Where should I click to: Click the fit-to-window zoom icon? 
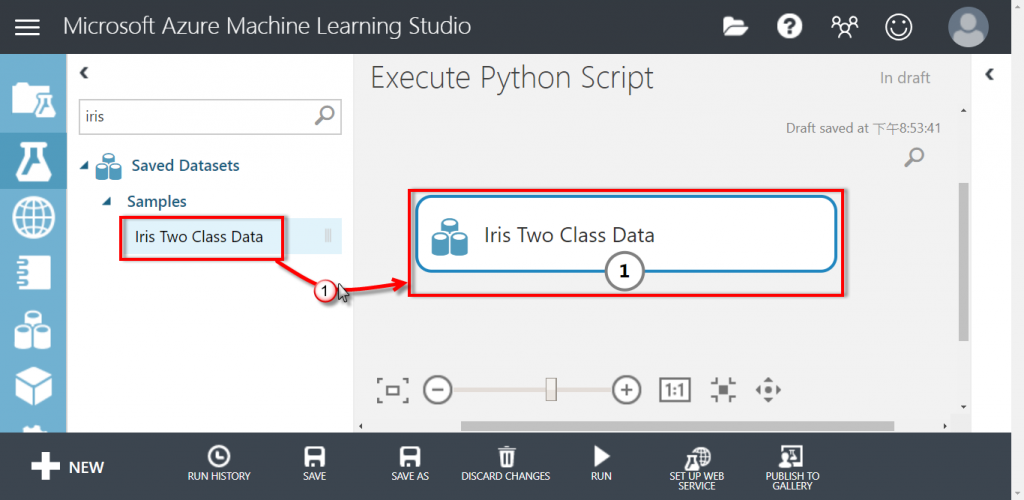392,390
